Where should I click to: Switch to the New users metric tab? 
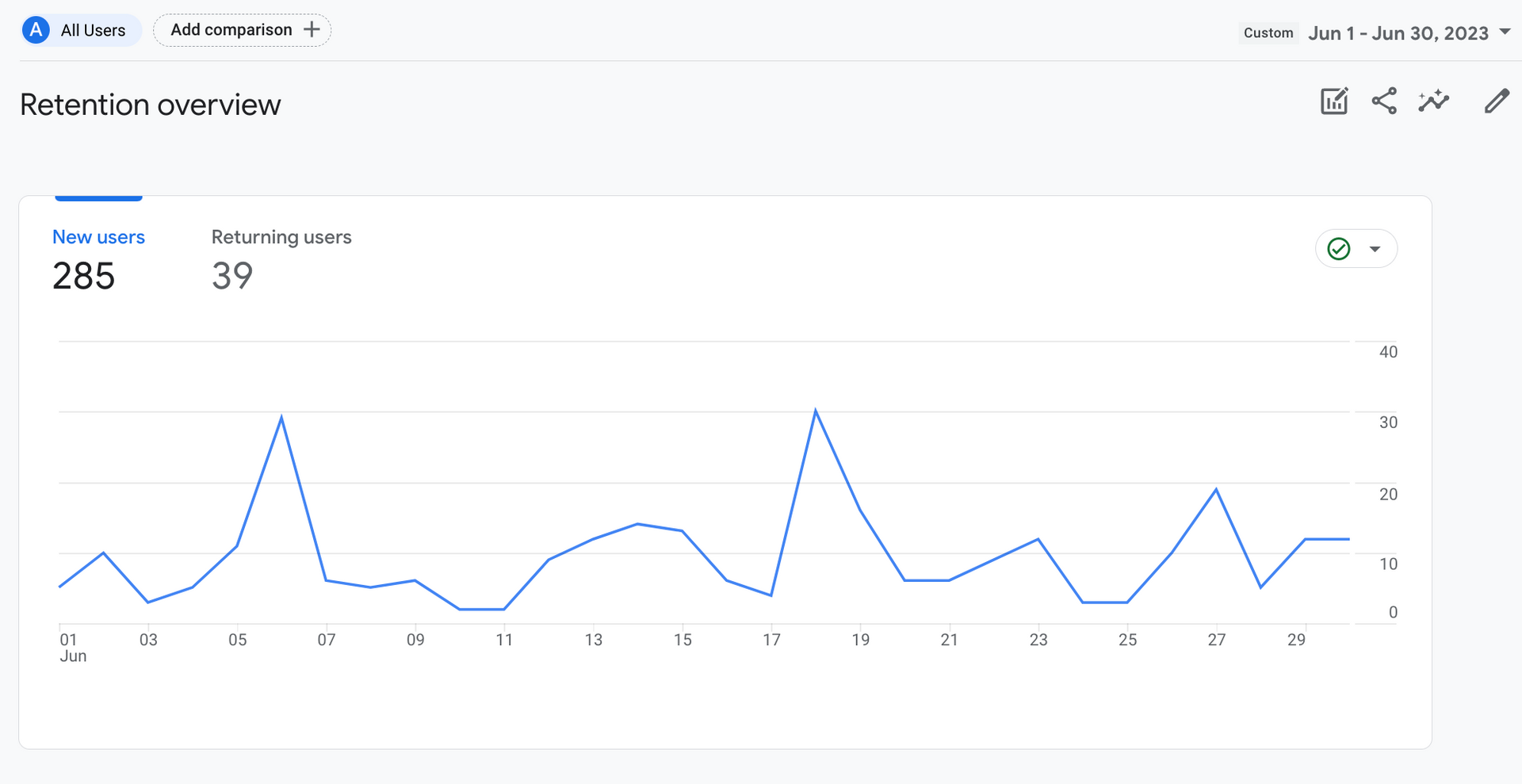[98, 237]
